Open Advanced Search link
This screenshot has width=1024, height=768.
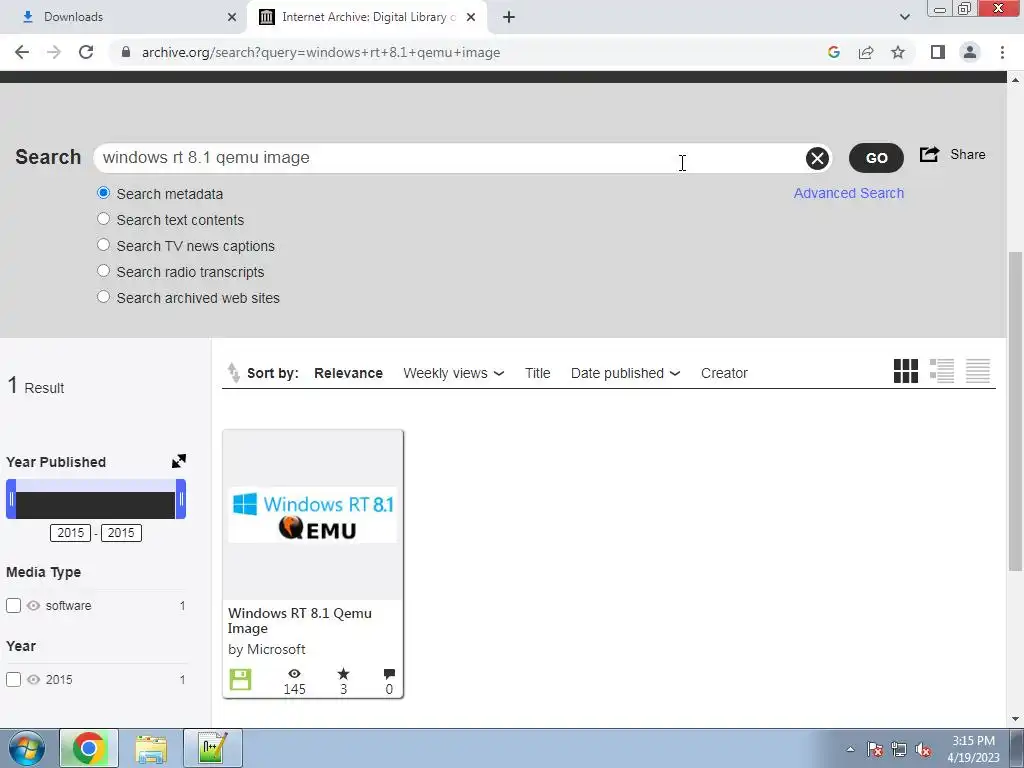coord(848,193)
